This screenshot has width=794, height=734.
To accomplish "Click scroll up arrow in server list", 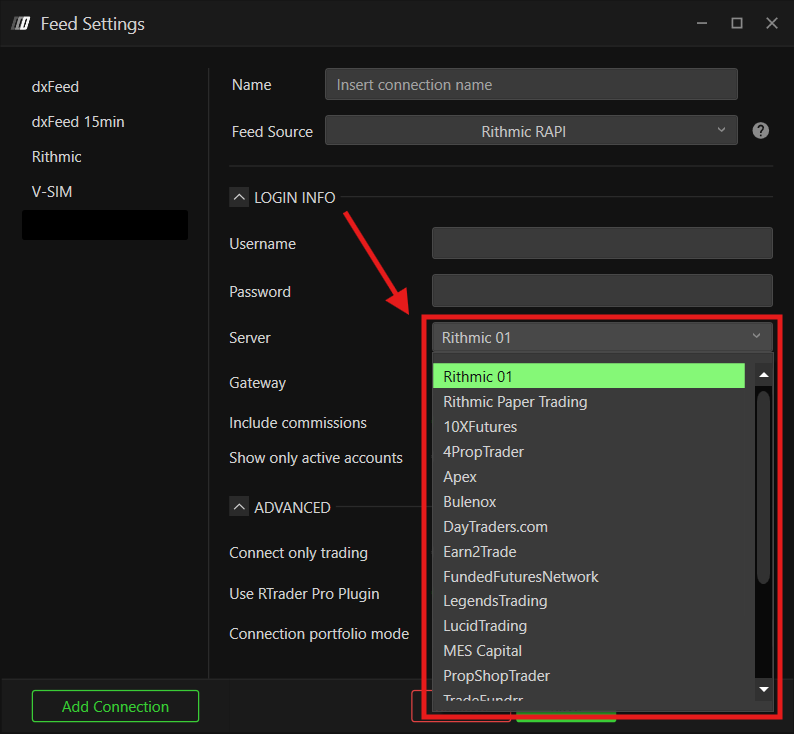I will click(764, 375).
